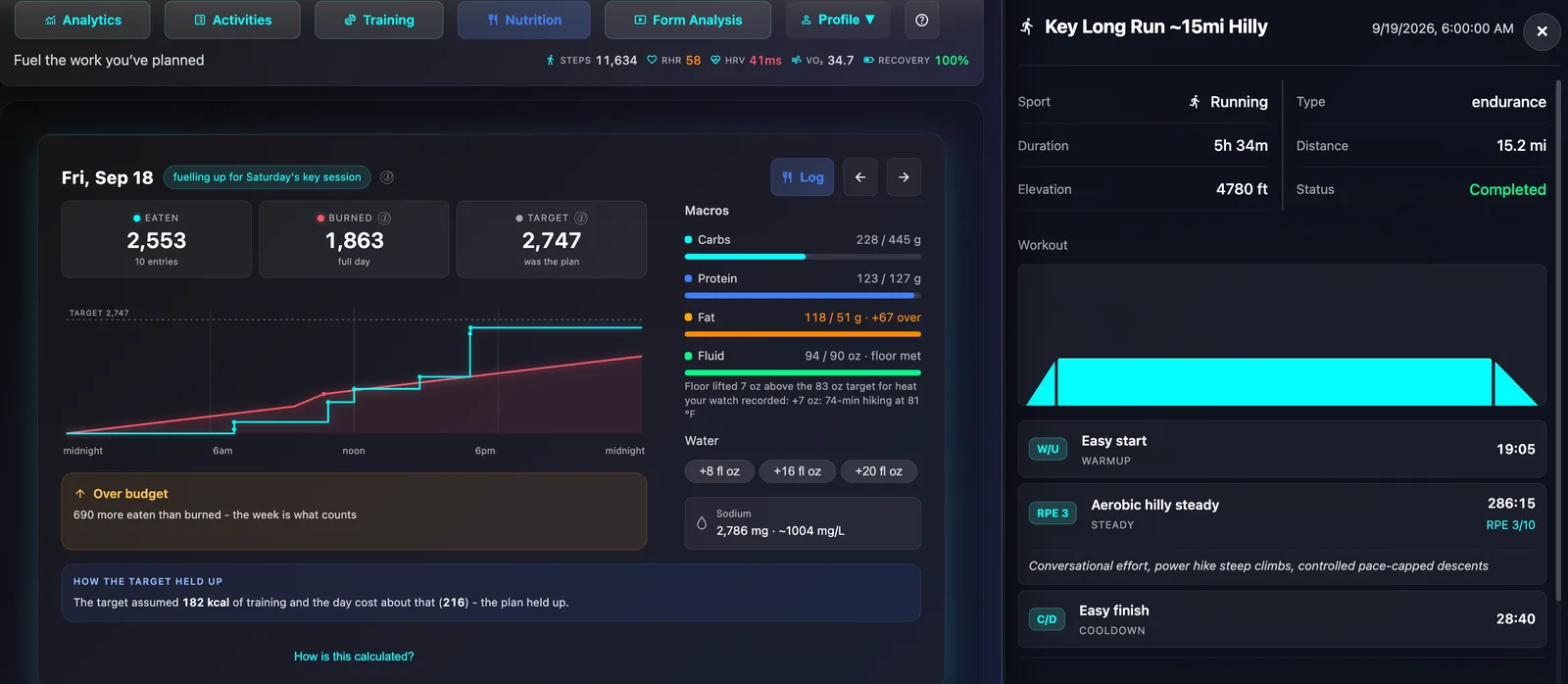Click the Recovery battery icon
This screenshot has height=684, width=1568.
(x=869, y=61)
